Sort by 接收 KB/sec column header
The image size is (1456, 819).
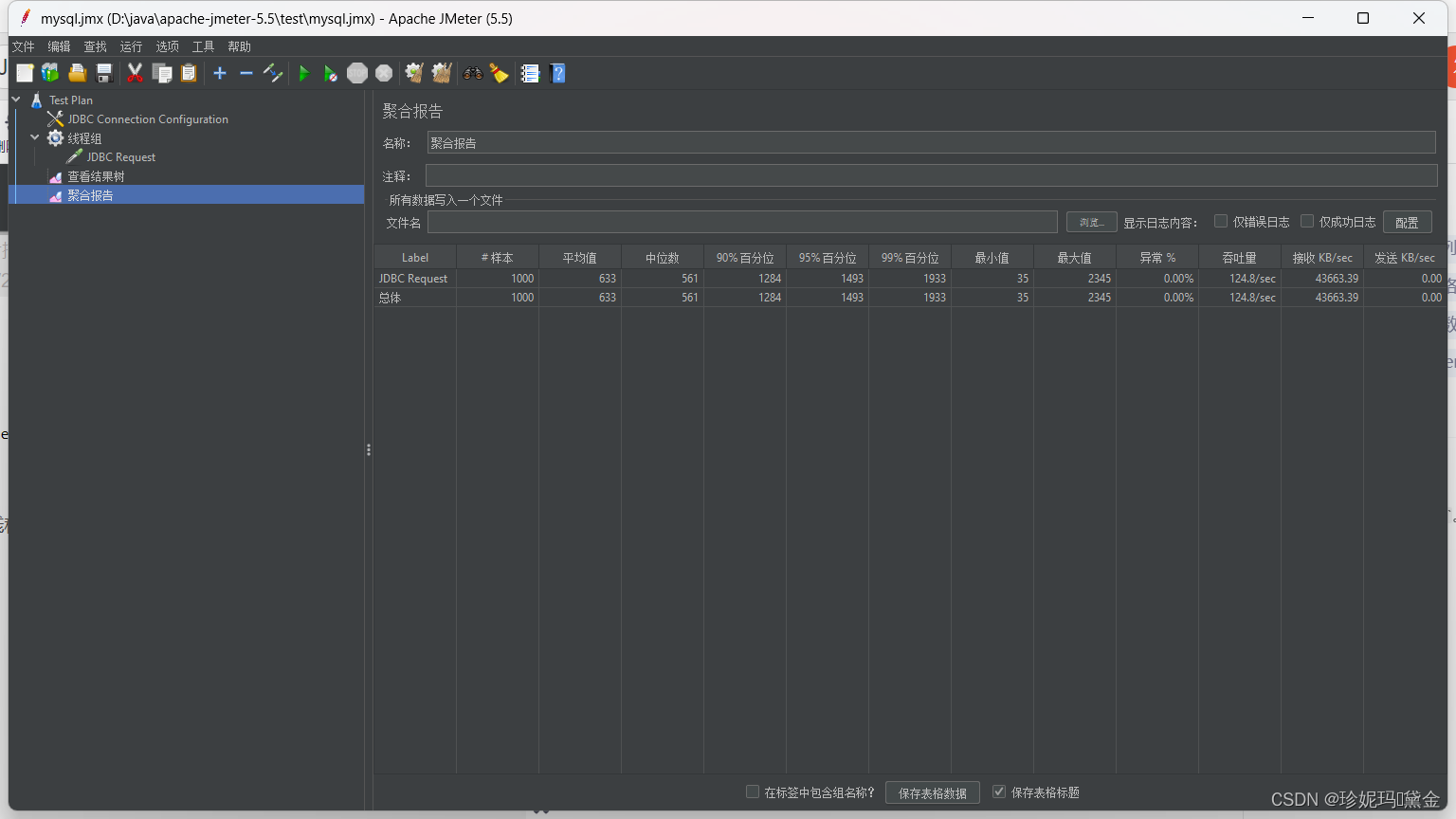[x=1322, y=258]
